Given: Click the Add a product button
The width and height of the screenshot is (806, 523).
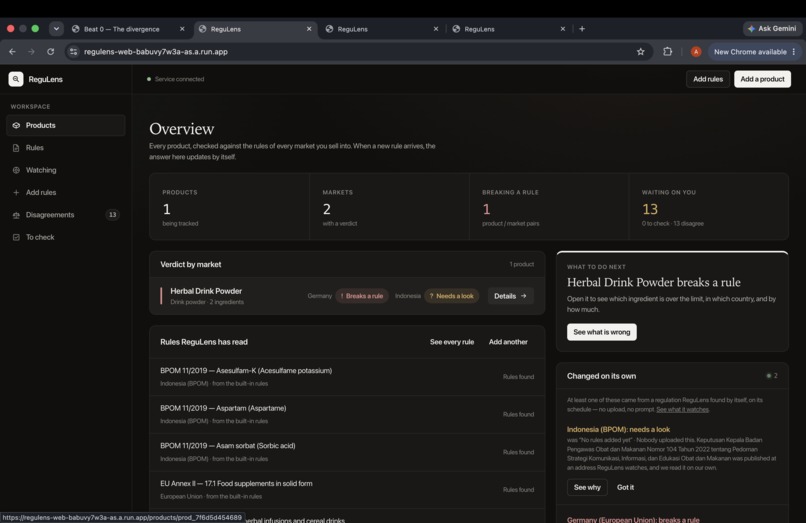Looking at the screenshot, I should pyautogui.click(x=762, y=79).
